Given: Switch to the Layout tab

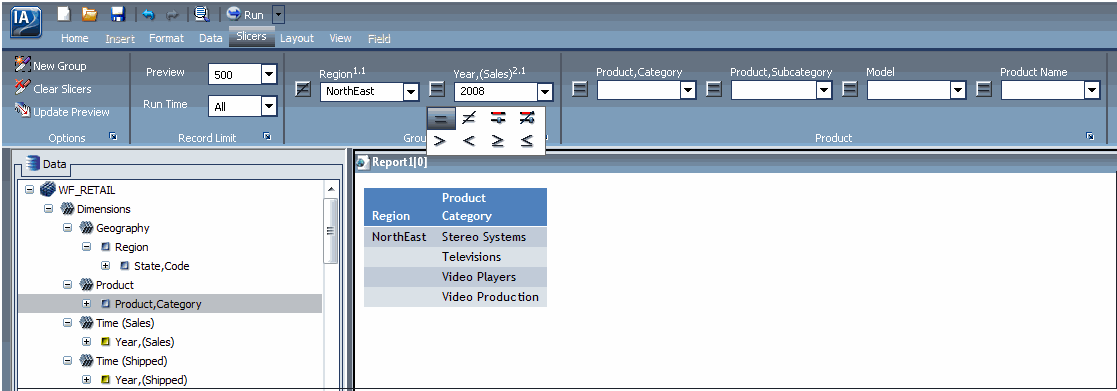Looking at the screenshot, I should 296,38.
